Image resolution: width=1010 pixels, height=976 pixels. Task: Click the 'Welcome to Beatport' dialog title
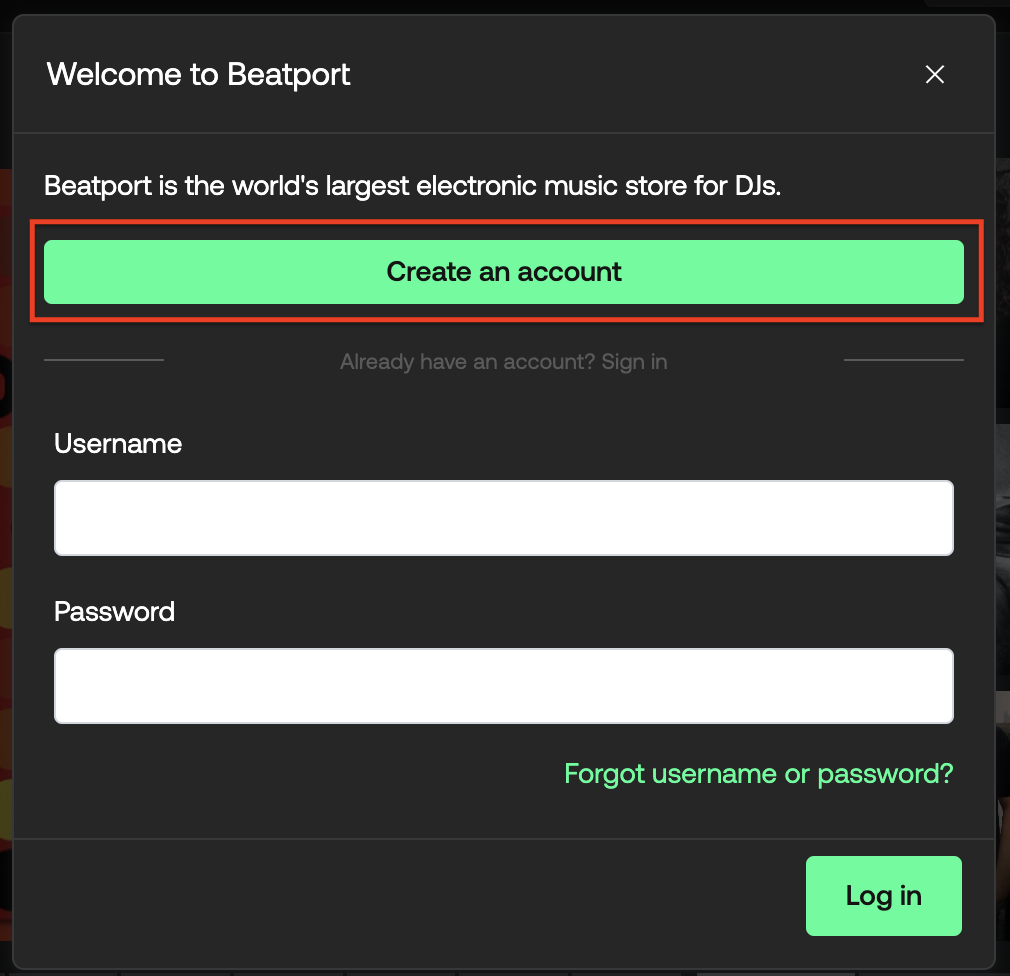click(x=199, y=74)
